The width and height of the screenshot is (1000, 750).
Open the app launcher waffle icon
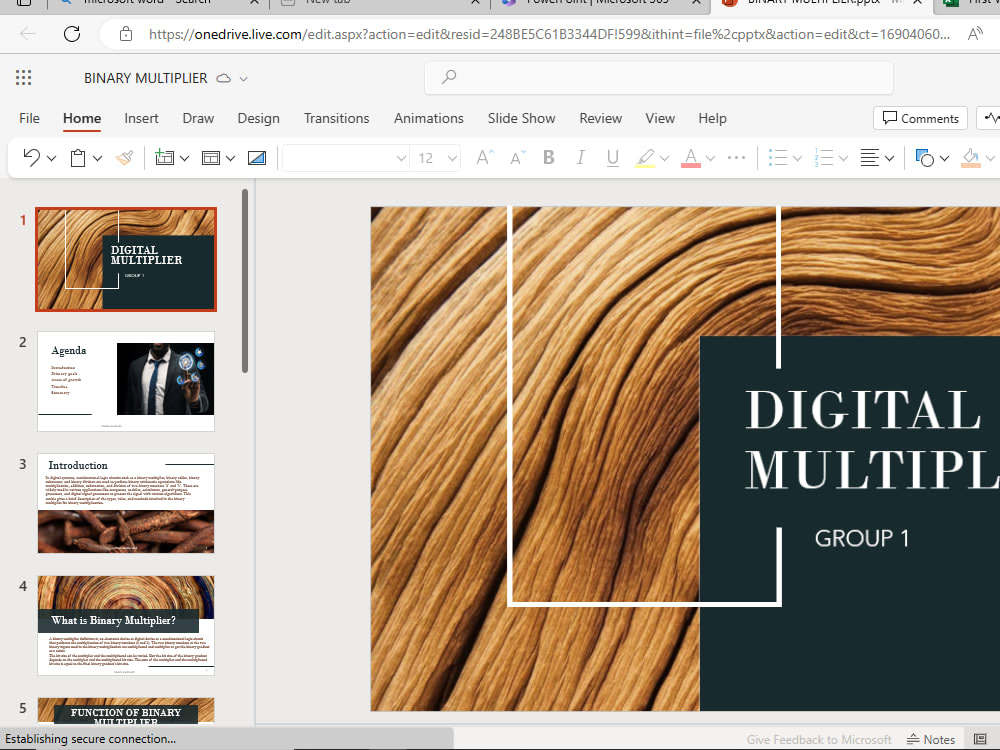pos(24,78)
